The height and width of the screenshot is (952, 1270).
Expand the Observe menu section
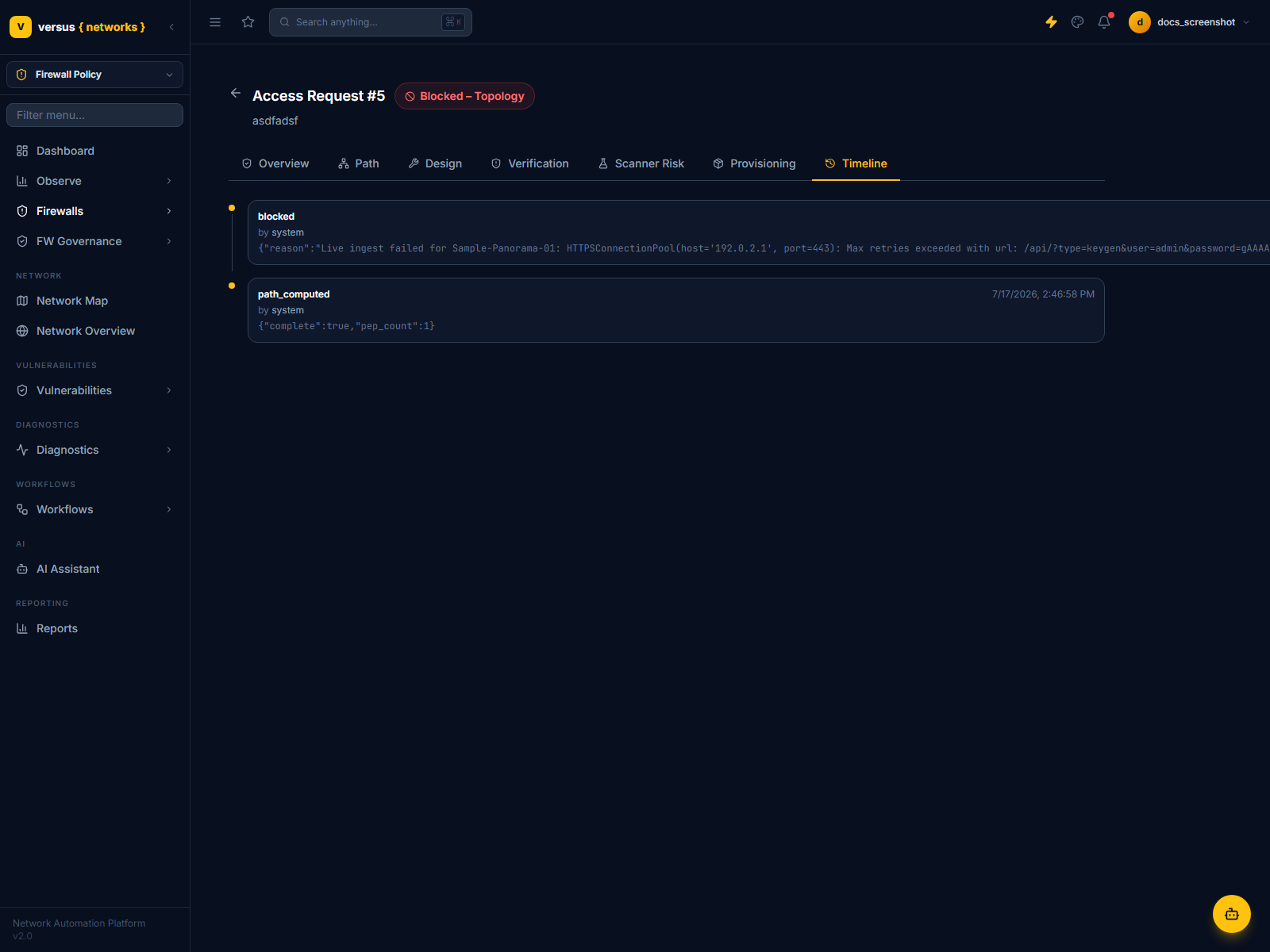(x=94, y=181)
